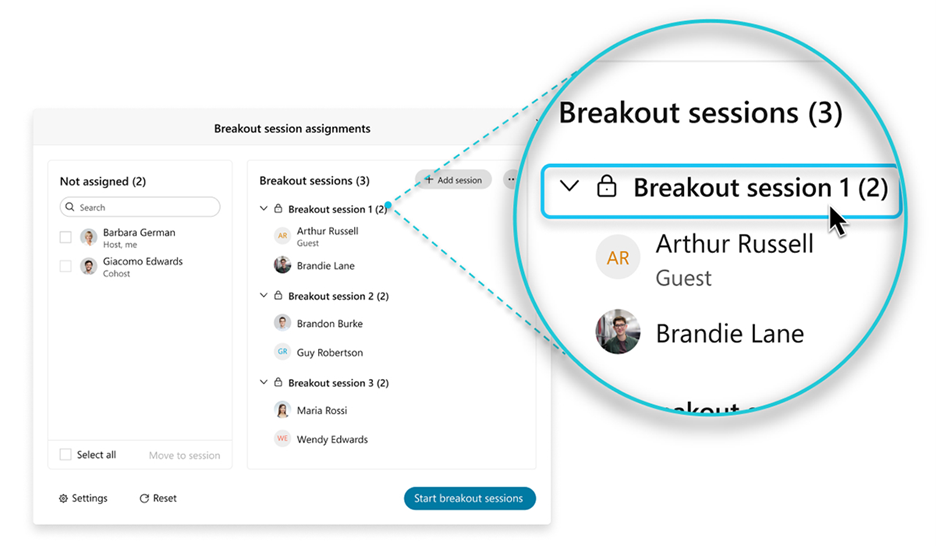Collapse the Breakout session 2 group
This screenshot has height=546, width=936.
point(264,296)
